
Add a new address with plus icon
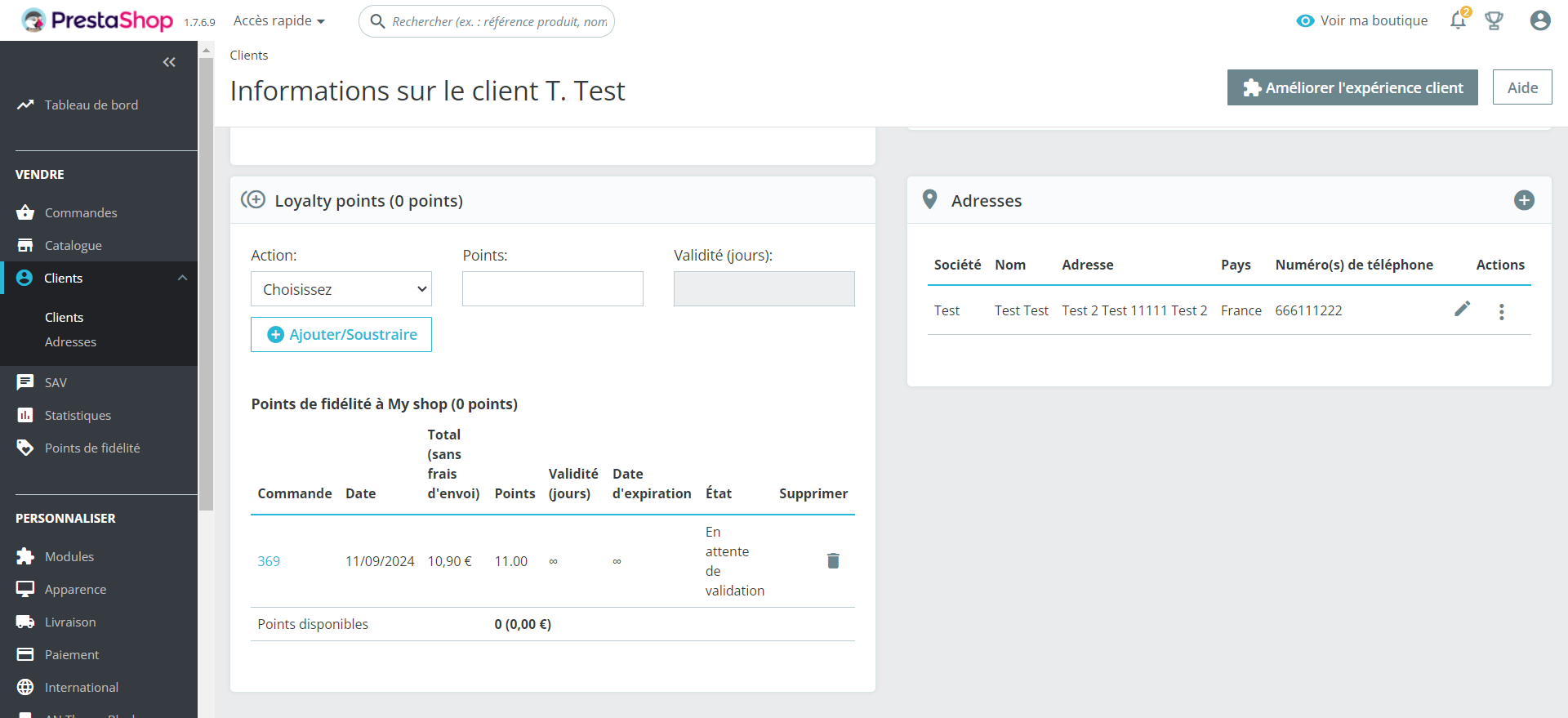pyautogui.click(x=1524, y=200)
